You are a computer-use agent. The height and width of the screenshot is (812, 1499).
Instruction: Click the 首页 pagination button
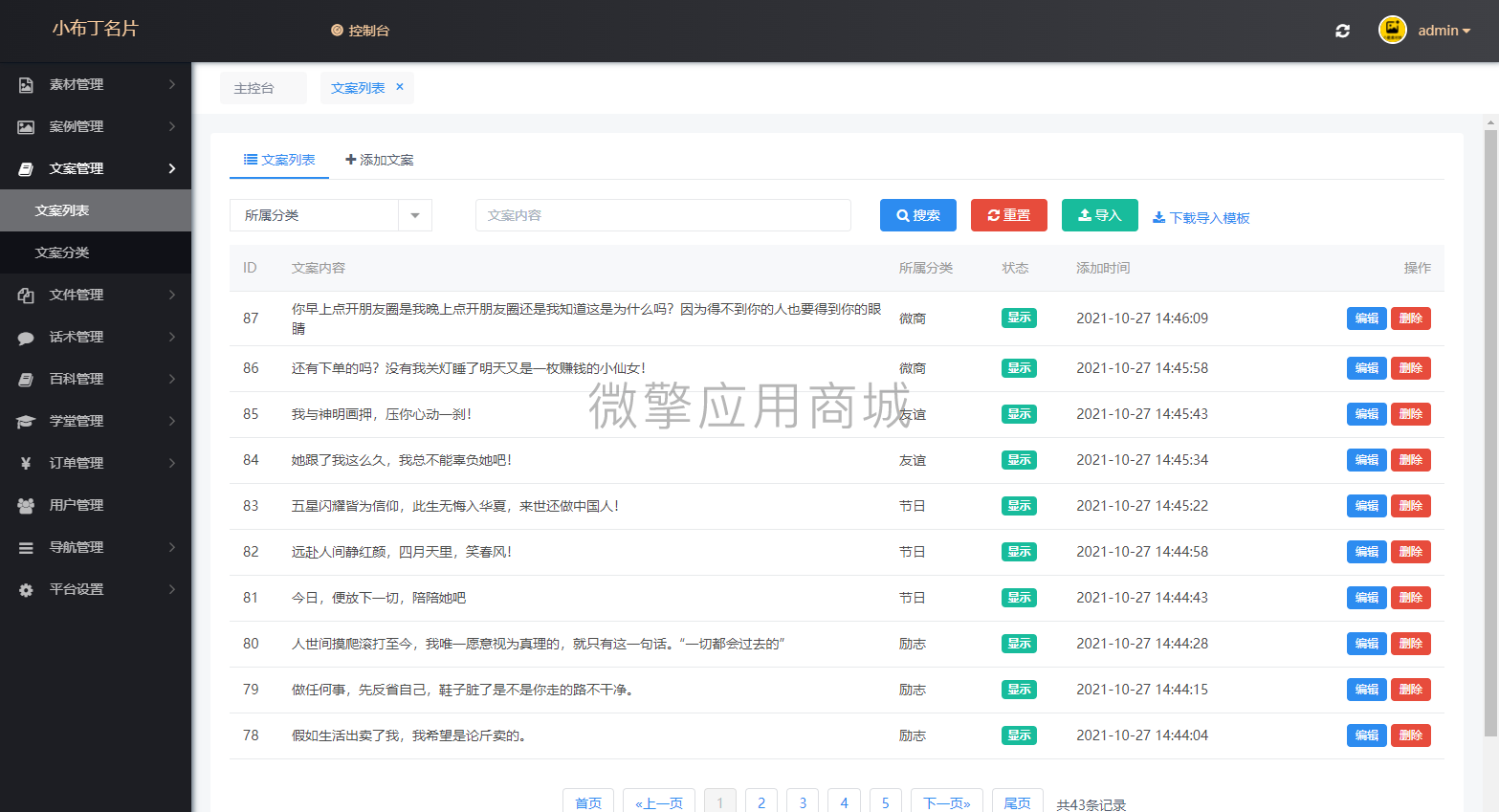[x=588, y=803]
